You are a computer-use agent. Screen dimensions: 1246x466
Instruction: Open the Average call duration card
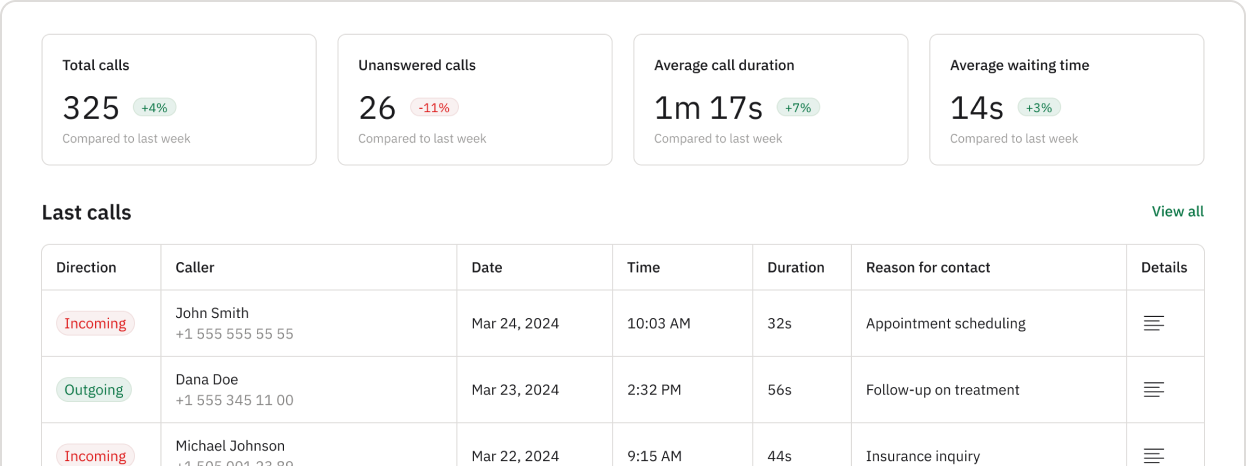pyautogui.click(x=771, y=100)
